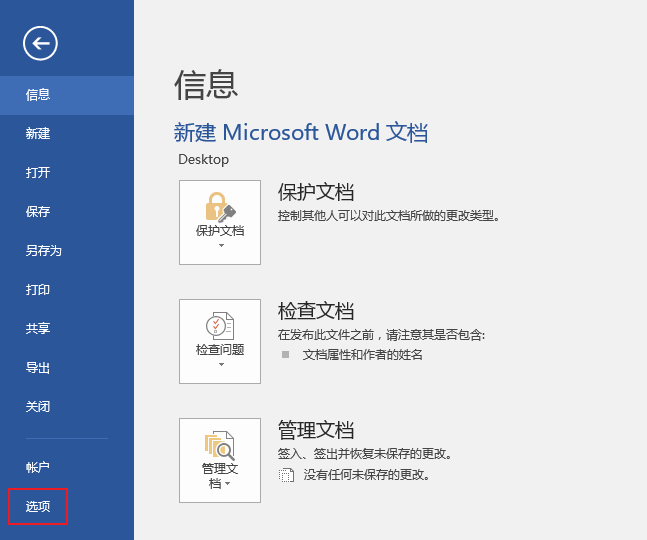Click the 信息 page heading

(x=206, y=85)
